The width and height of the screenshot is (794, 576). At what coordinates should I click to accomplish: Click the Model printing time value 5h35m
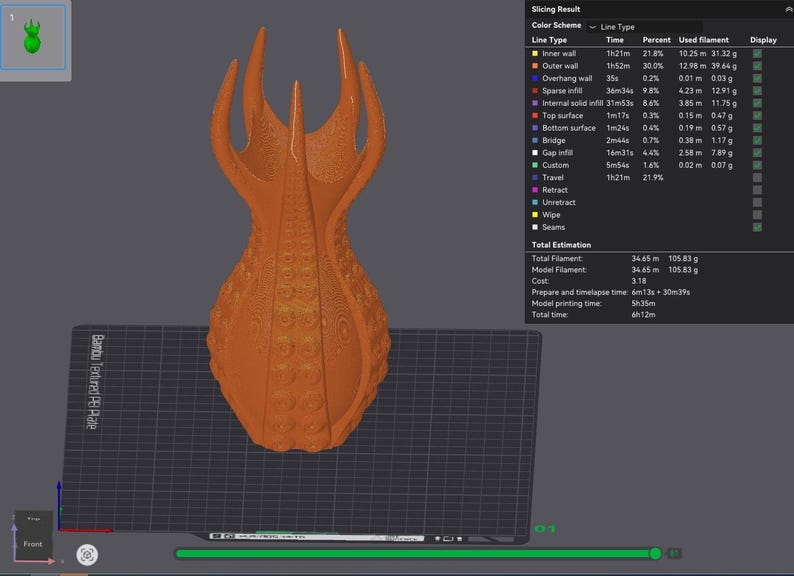click(643, 303)
